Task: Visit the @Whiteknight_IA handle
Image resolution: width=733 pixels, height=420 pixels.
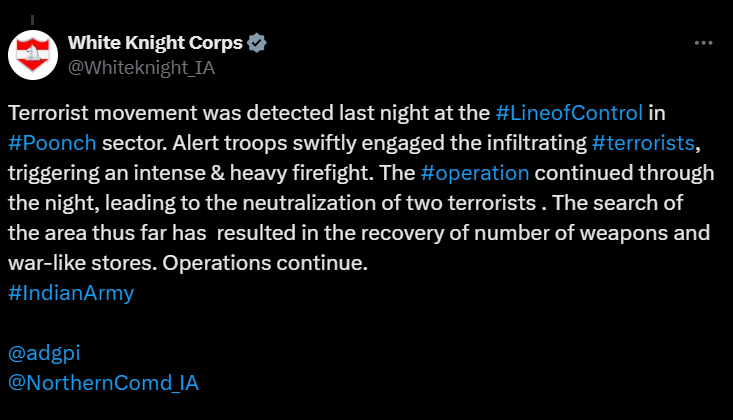Action: 141,68
